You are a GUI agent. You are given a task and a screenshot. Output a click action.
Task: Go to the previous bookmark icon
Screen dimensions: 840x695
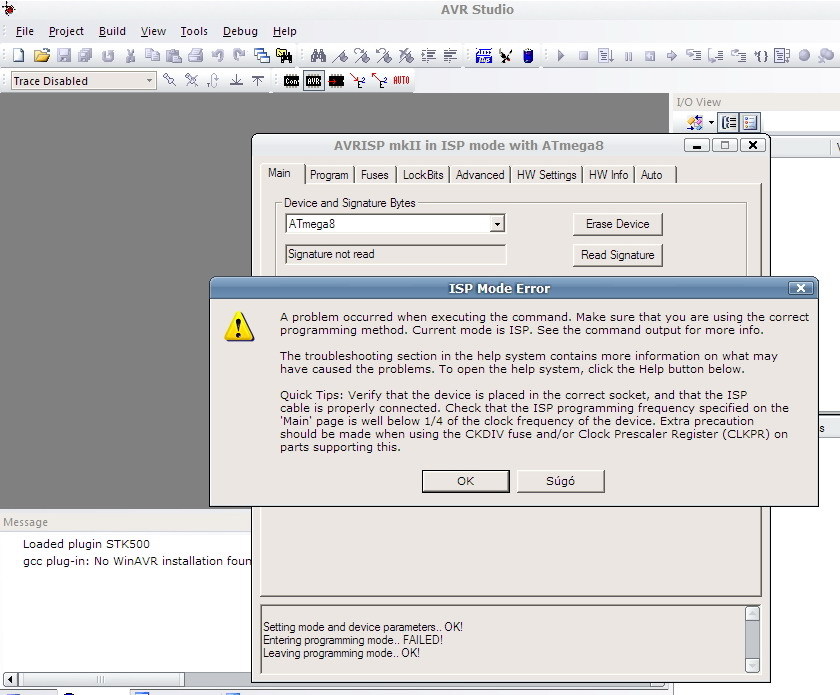click(384, 55)
